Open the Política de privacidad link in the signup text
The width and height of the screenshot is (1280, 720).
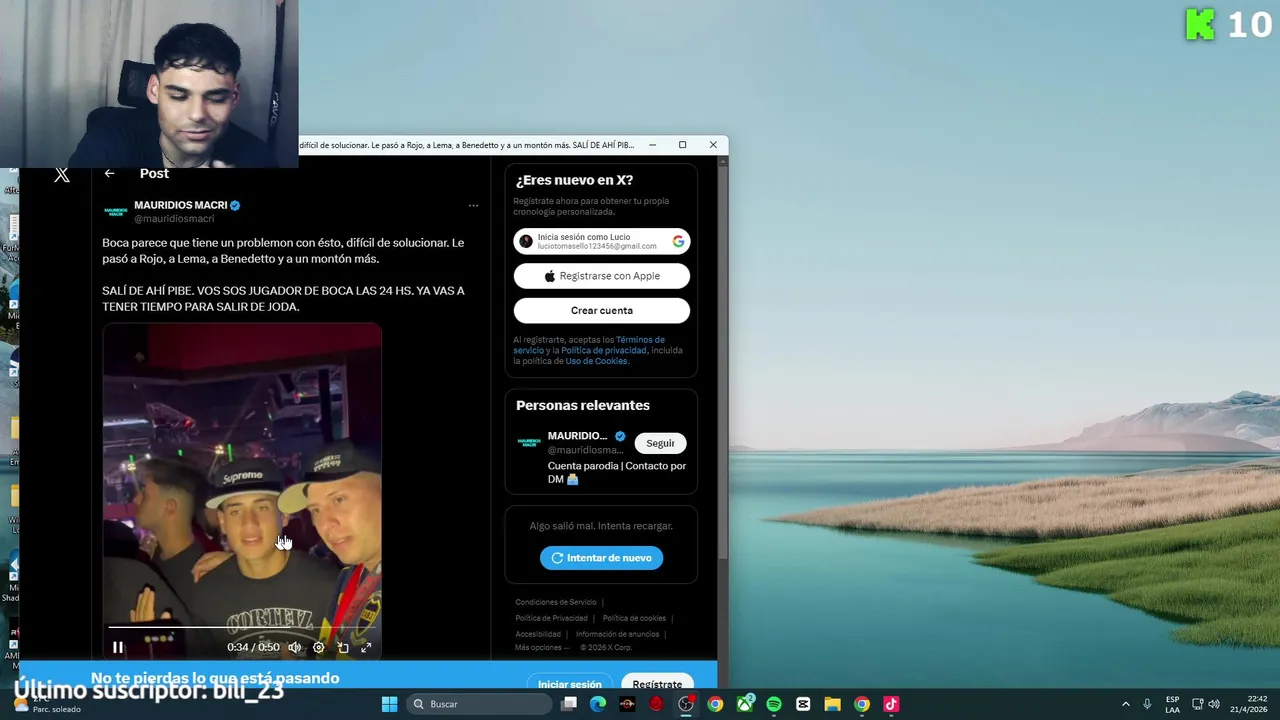click(603, 350)
